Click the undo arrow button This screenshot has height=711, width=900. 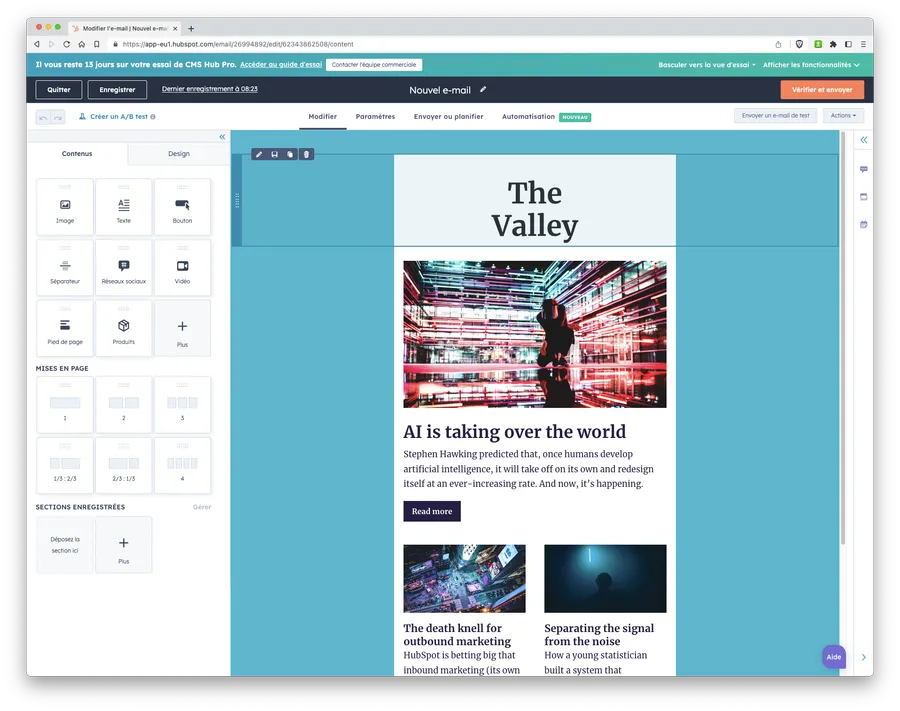point(43,117)
